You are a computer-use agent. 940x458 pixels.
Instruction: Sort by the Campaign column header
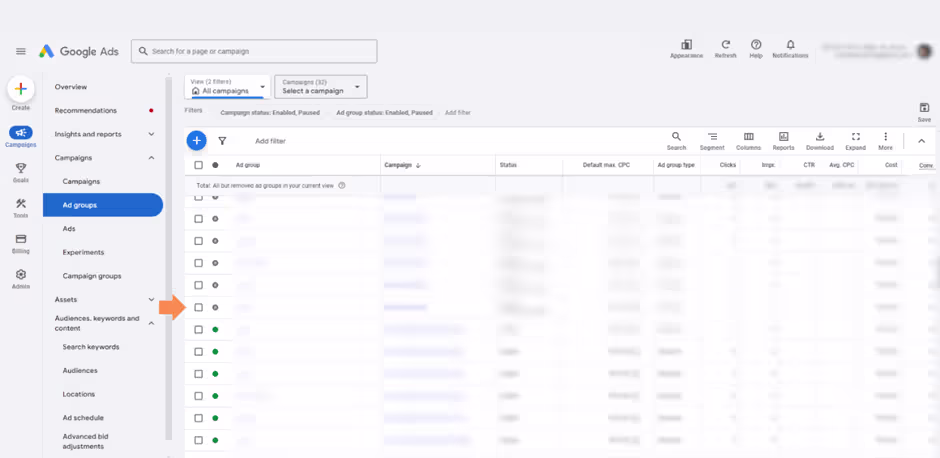[x=402, y=165]
